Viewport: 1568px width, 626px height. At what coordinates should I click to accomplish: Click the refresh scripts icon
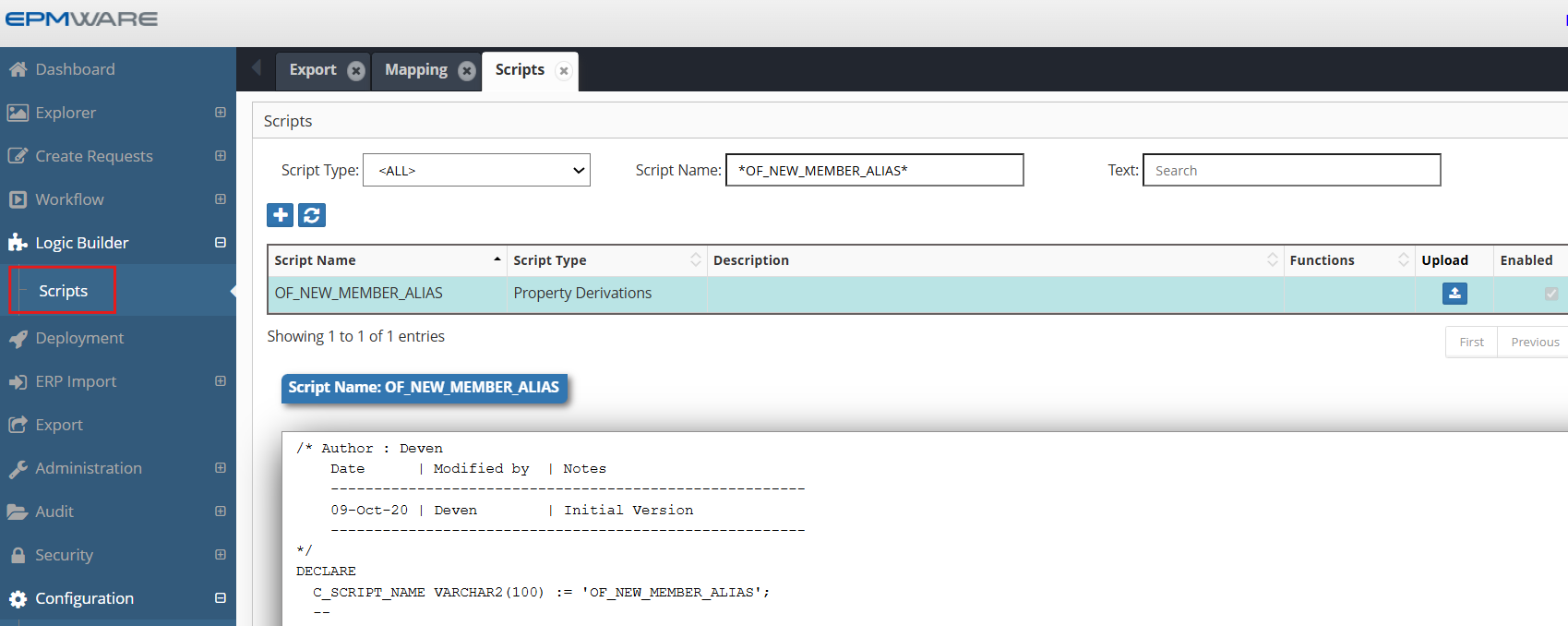click(x=312, y=215)
